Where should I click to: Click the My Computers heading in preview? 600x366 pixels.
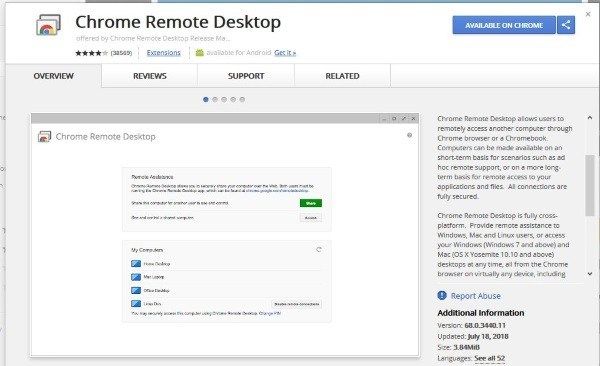coord(147,250)
